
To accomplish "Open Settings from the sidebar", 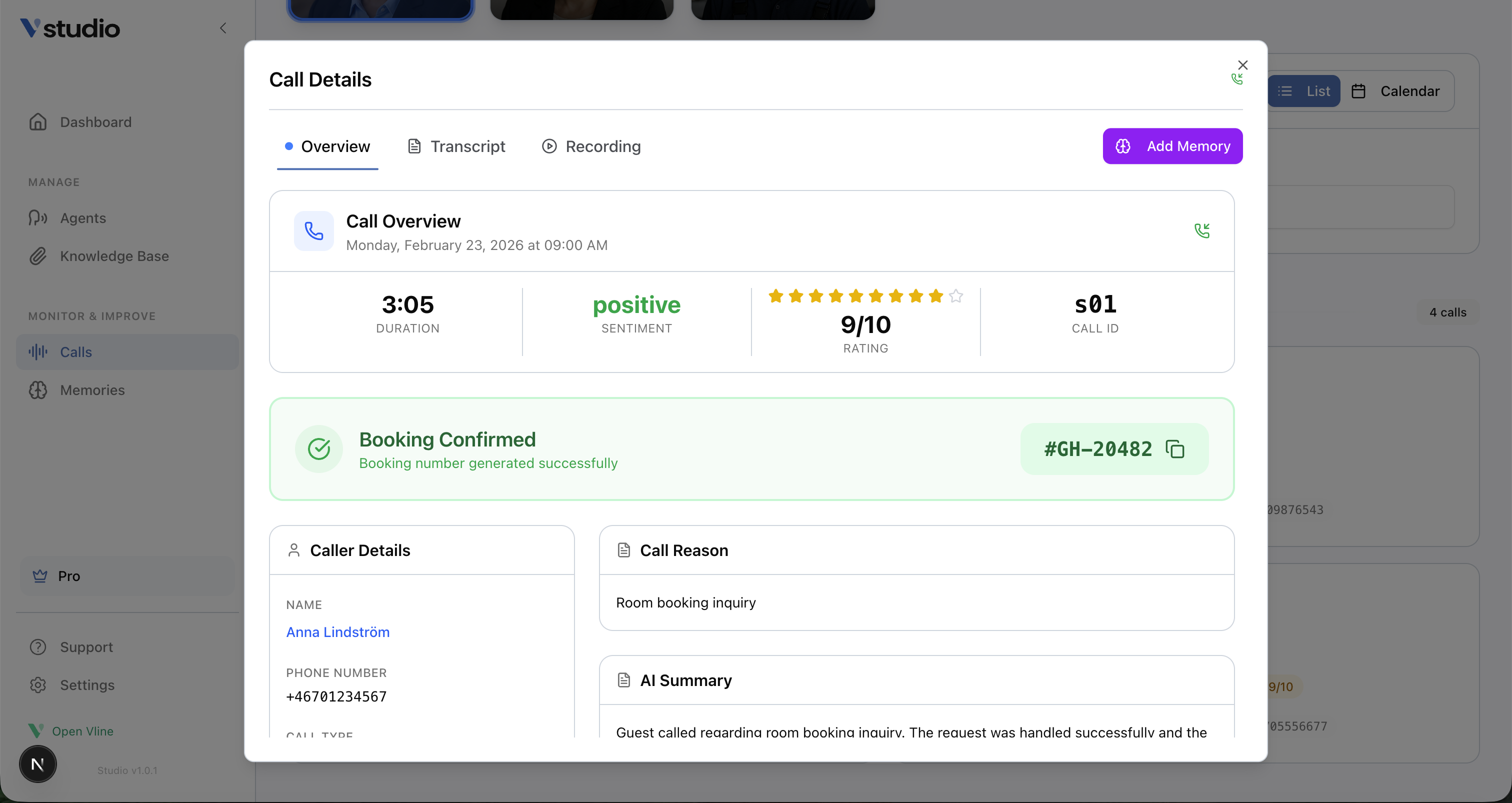I will [x=87, y=685].
